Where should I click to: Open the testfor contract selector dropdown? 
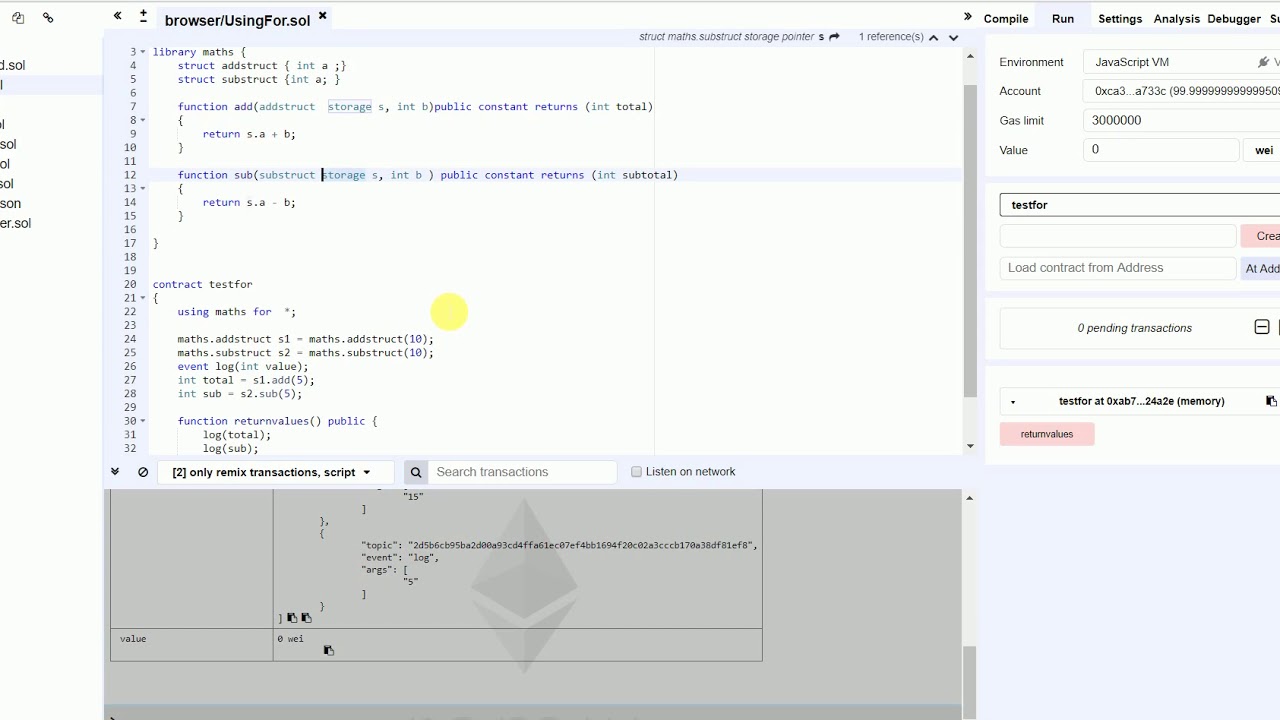[x=1140, y=205]
